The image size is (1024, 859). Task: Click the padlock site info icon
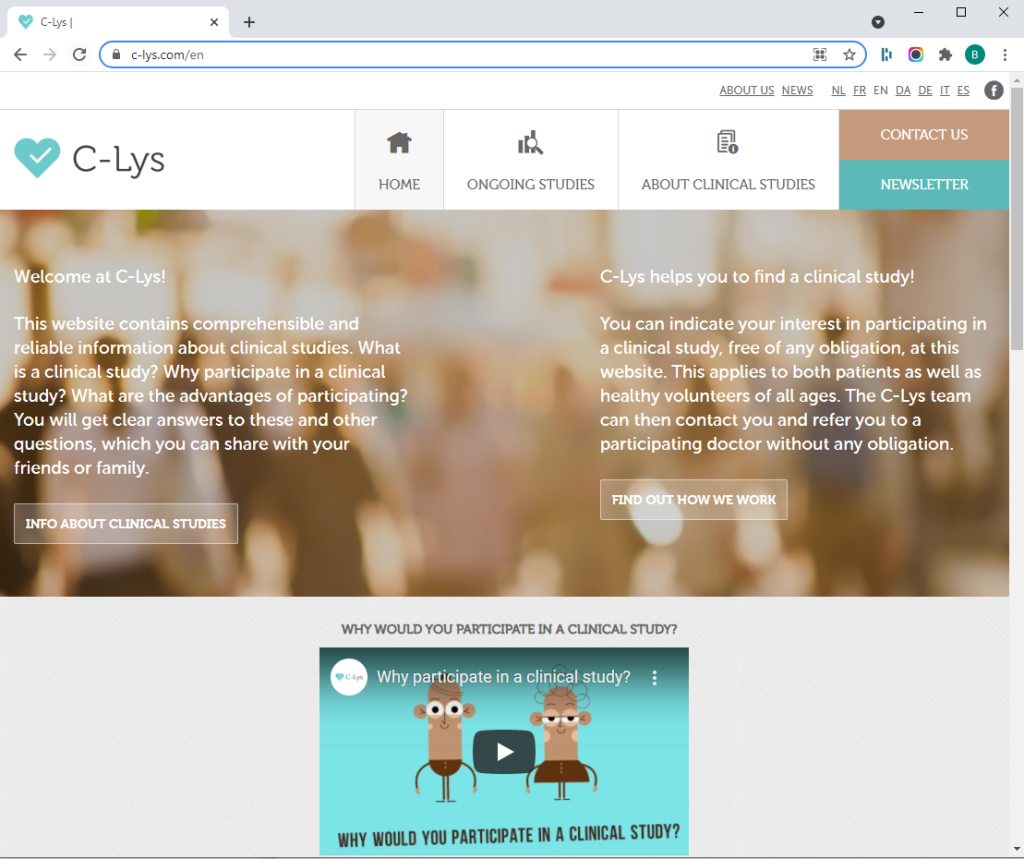116,55
